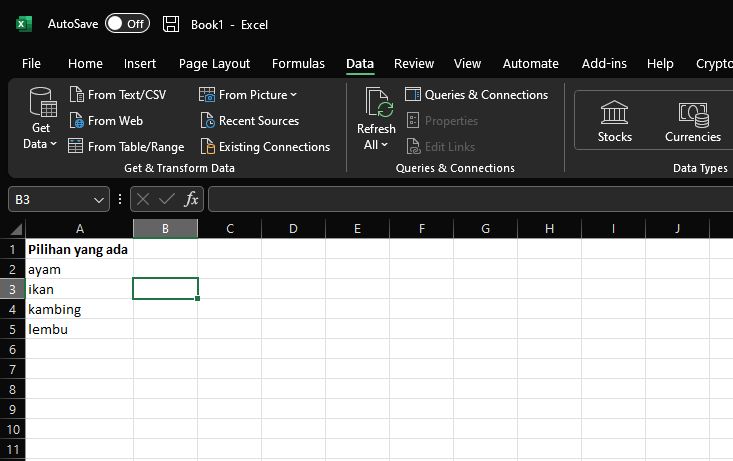Click the Book1 - Excel title text
The image size is (733, 461).
pyautogui.click(x=229, y=25)
